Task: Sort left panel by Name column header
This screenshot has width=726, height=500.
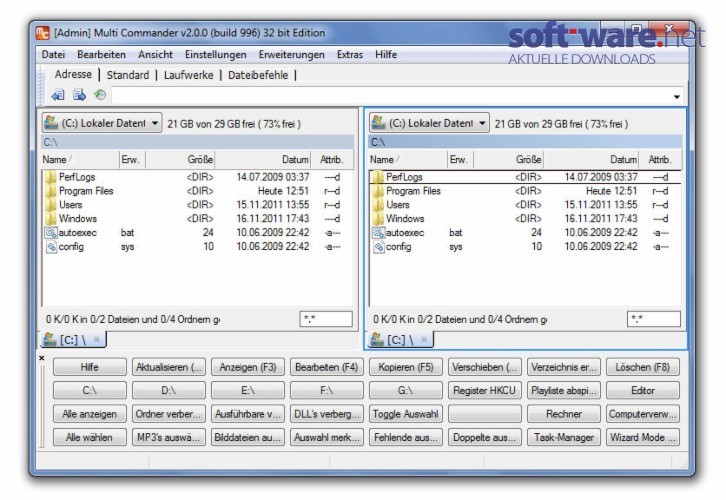Action: 80,160
